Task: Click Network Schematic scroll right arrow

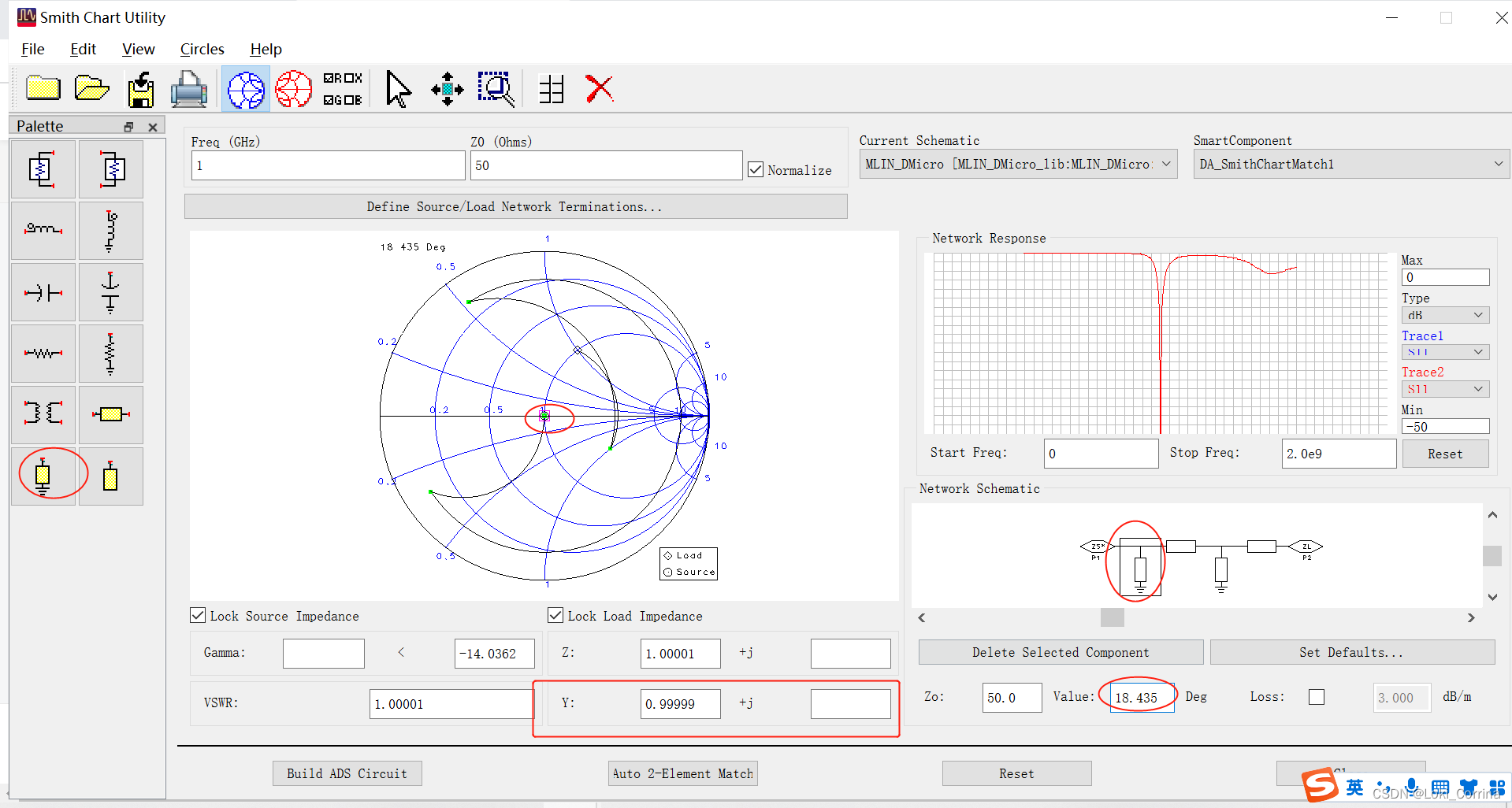Action: pyautogui.click(x=1471, y=618)
